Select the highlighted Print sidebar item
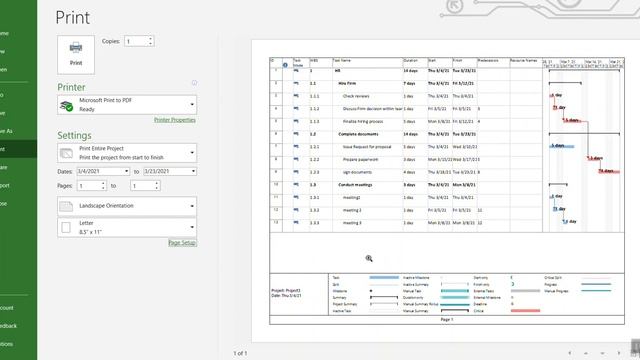The width and height of the screenshot is (640, 360). 18,149
